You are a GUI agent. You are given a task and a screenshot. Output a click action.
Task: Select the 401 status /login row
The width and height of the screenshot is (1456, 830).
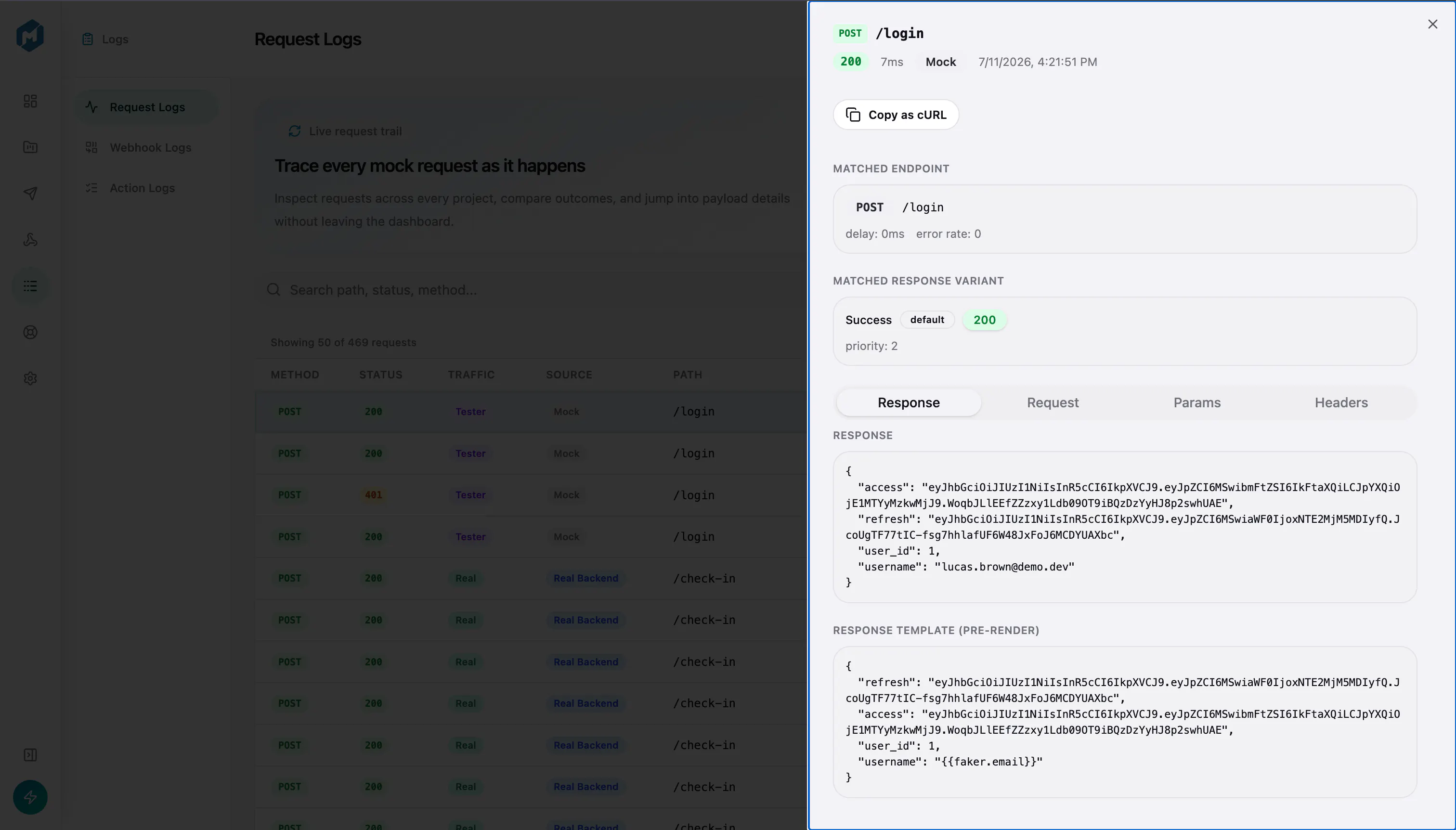(532, 495)
